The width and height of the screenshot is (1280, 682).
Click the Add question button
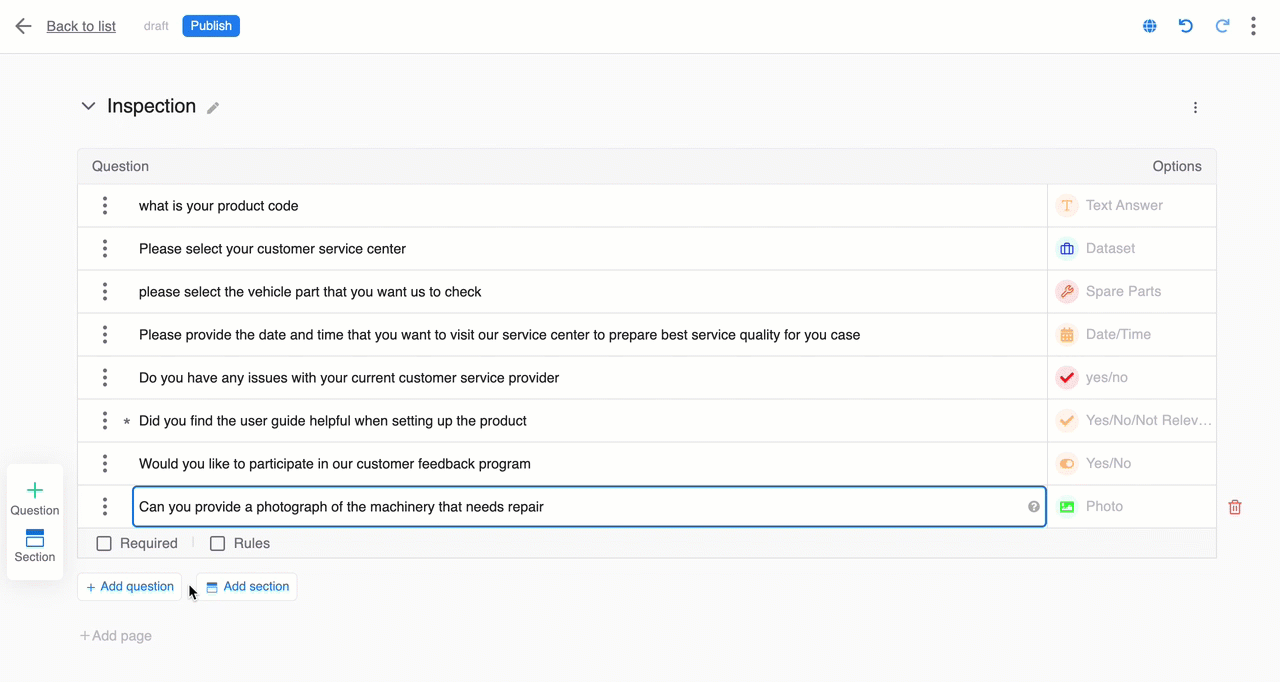[x=130, y=587]
